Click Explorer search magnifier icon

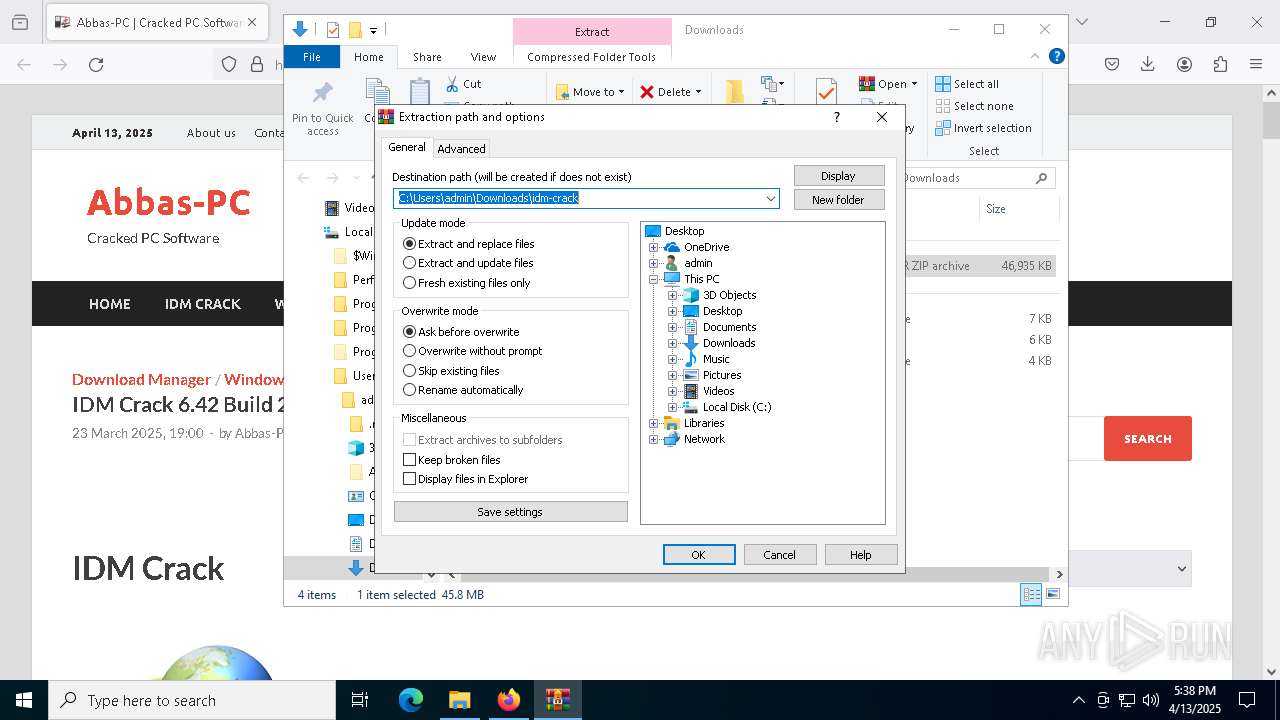click(1041, 178)
